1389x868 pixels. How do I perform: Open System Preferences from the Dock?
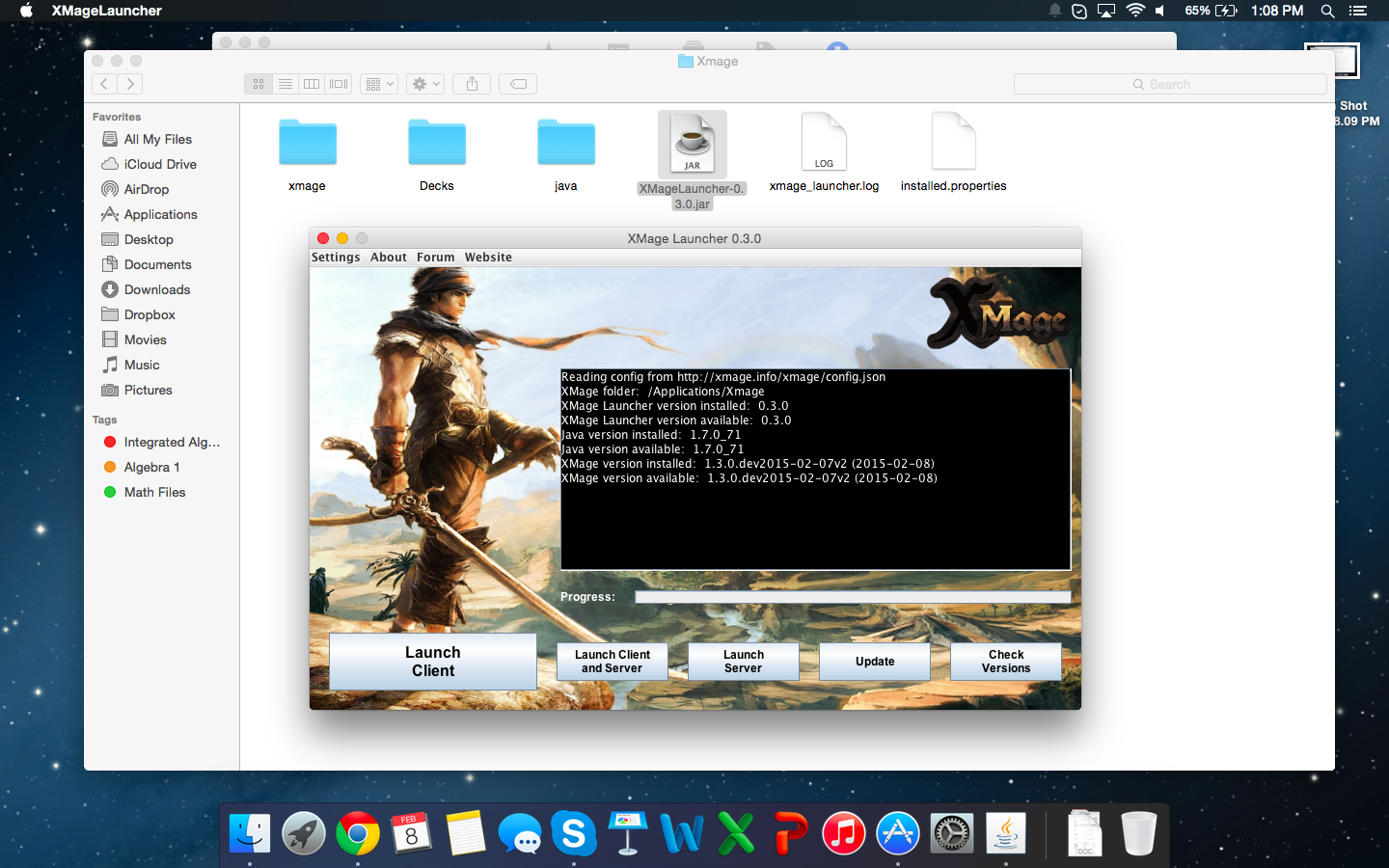[952, 833]
